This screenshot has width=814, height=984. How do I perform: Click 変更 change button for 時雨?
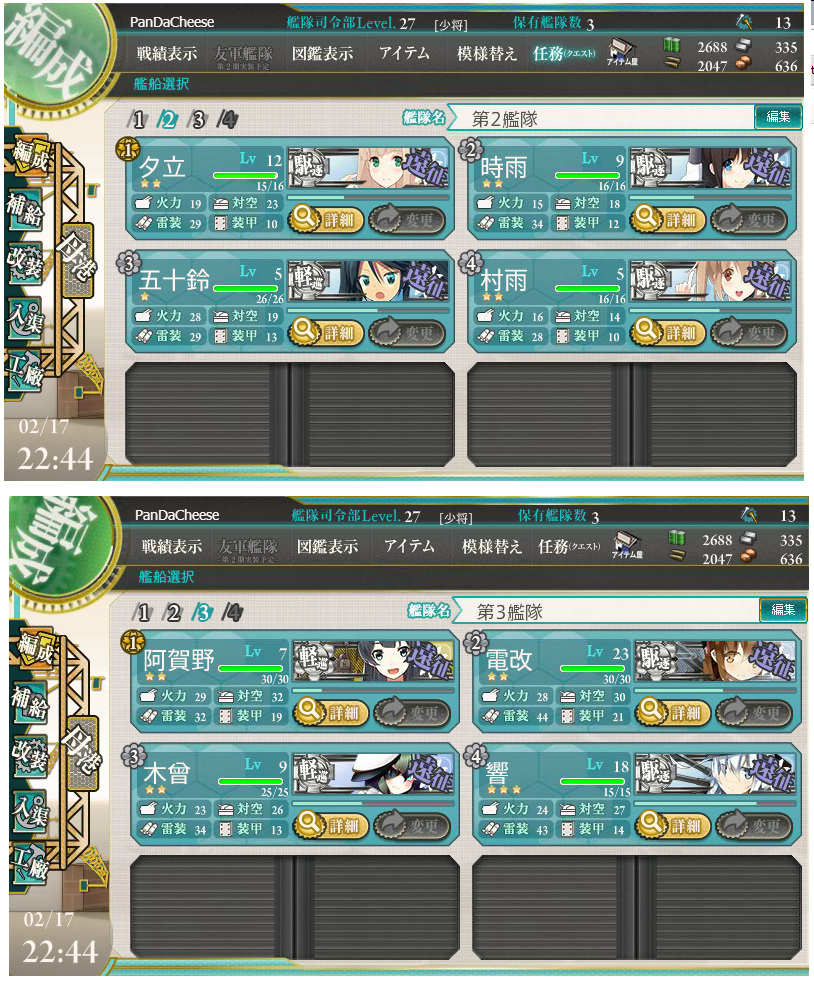(749, 220)
